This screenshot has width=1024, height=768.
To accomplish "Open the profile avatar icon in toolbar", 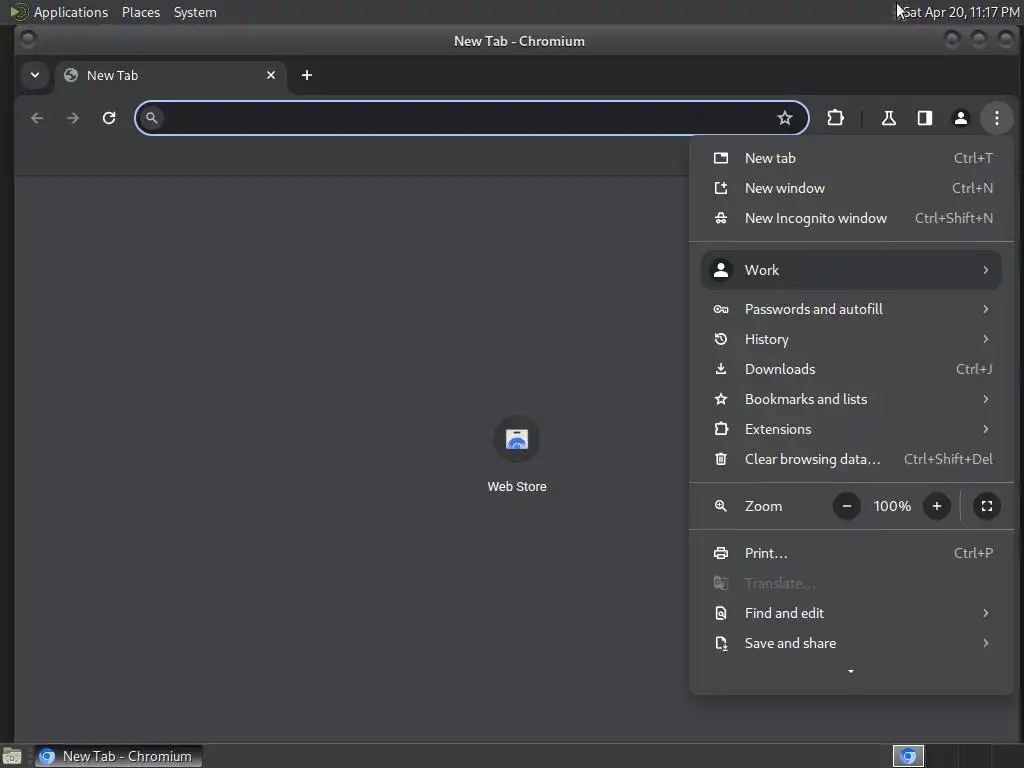I will click(x=961, y=118).
